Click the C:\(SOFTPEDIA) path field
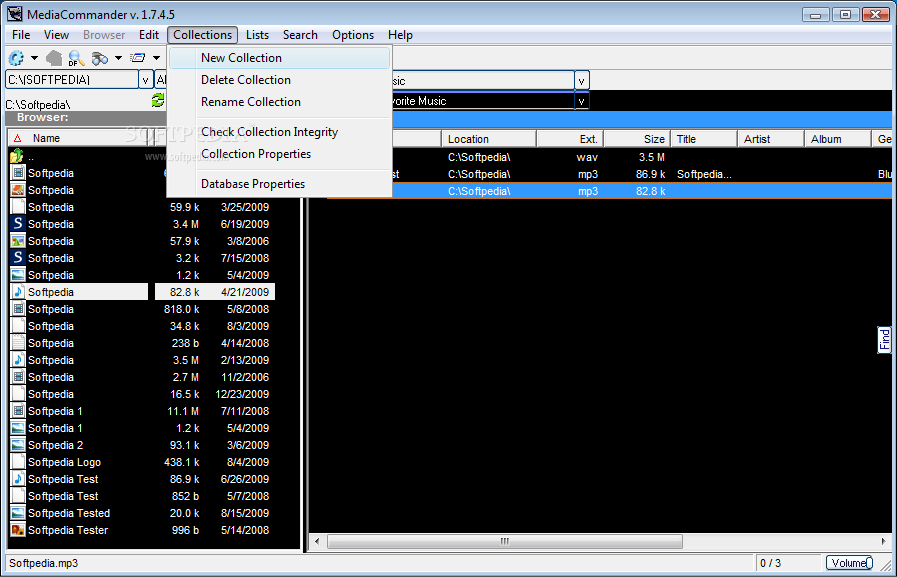Screen dimensions: 897x577 (72, 79)
